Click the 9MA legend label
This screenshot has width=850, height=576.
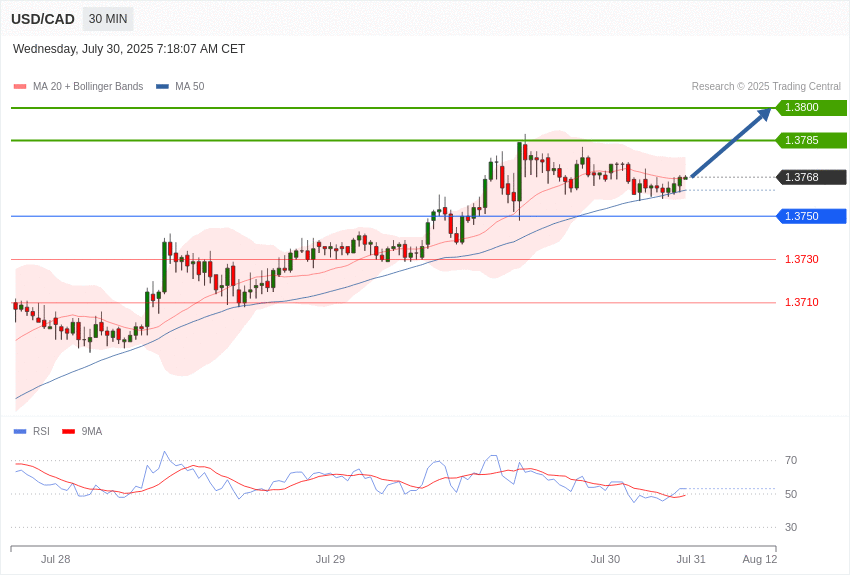[x=92, y=431]
